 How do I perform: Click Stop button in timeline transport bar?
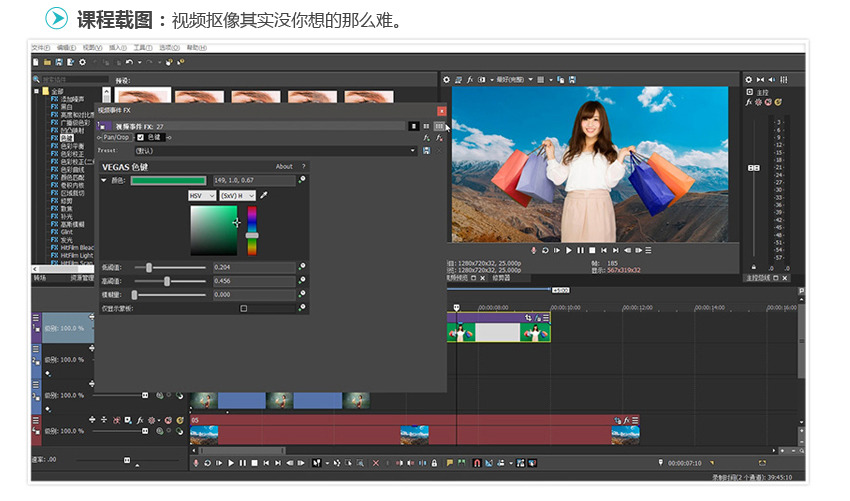tap(254, 463)
